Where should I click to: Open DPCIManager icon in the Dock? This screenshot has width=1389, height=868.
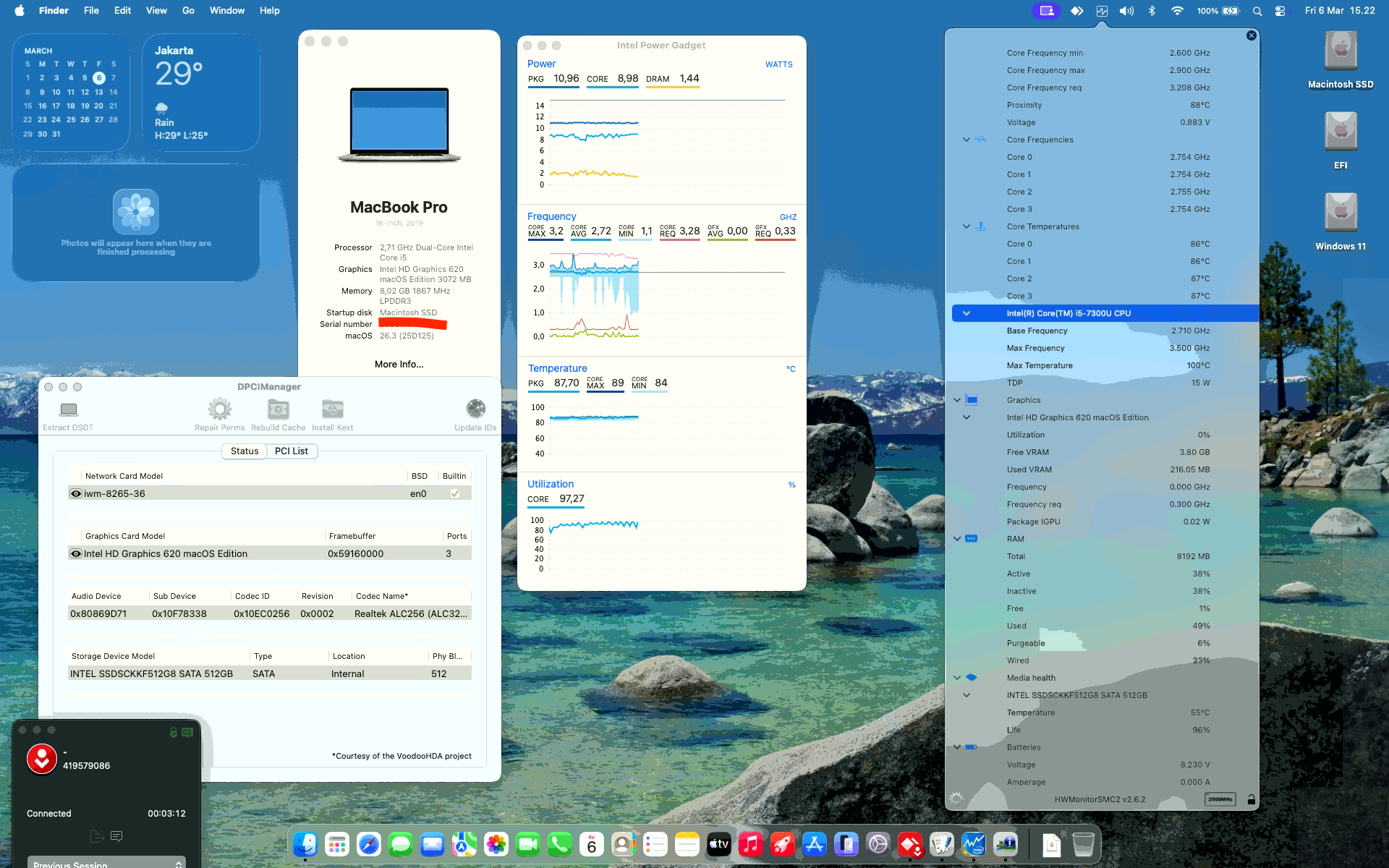(x=1005, y=844)
